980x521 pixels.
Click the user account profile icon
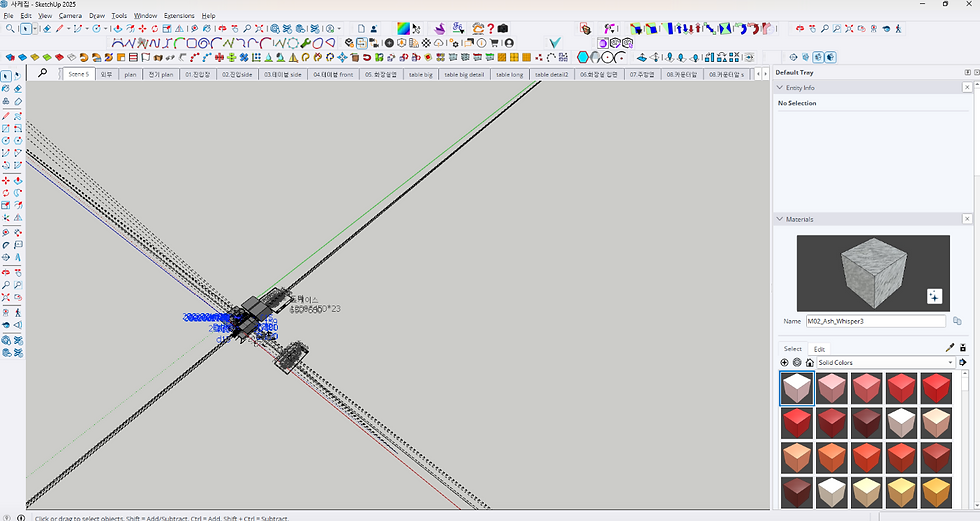point(509,43)
